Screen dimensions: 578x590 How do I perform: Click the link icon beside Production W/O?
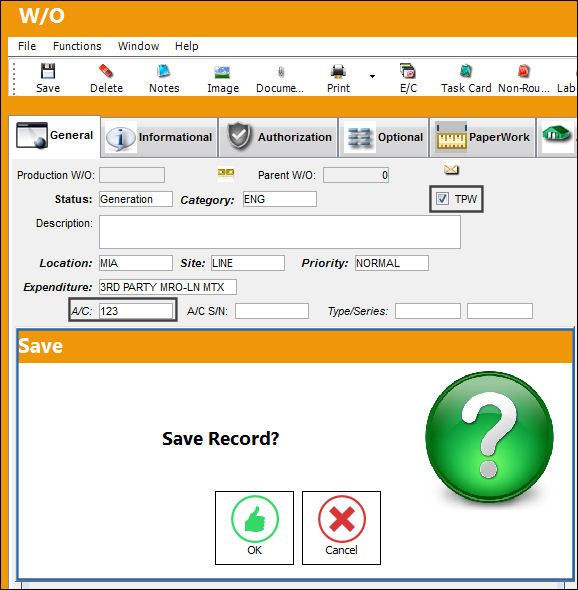pos(226,173)
